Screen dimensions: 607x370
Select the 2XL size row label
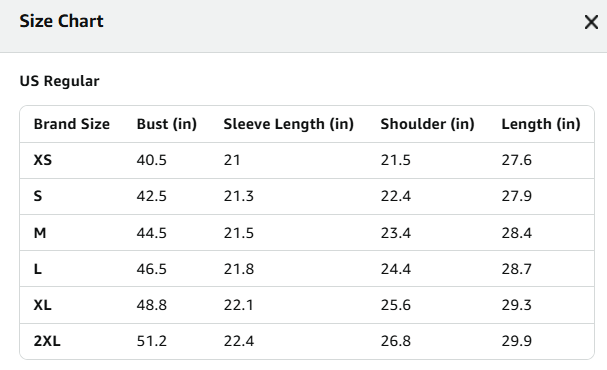click(47, 341)
